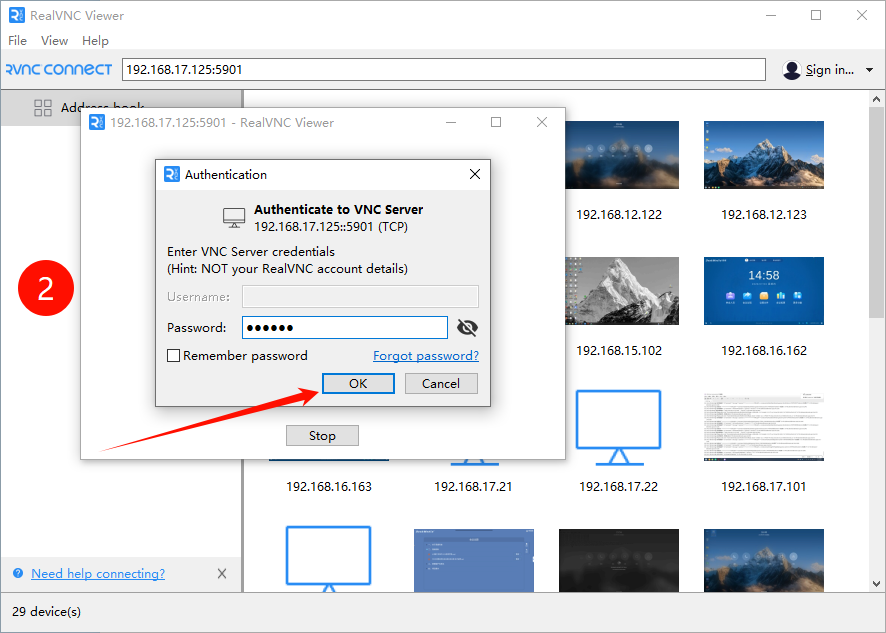
Task: Dismiss the help connecting banner
Action: click(x=222, y=574)
